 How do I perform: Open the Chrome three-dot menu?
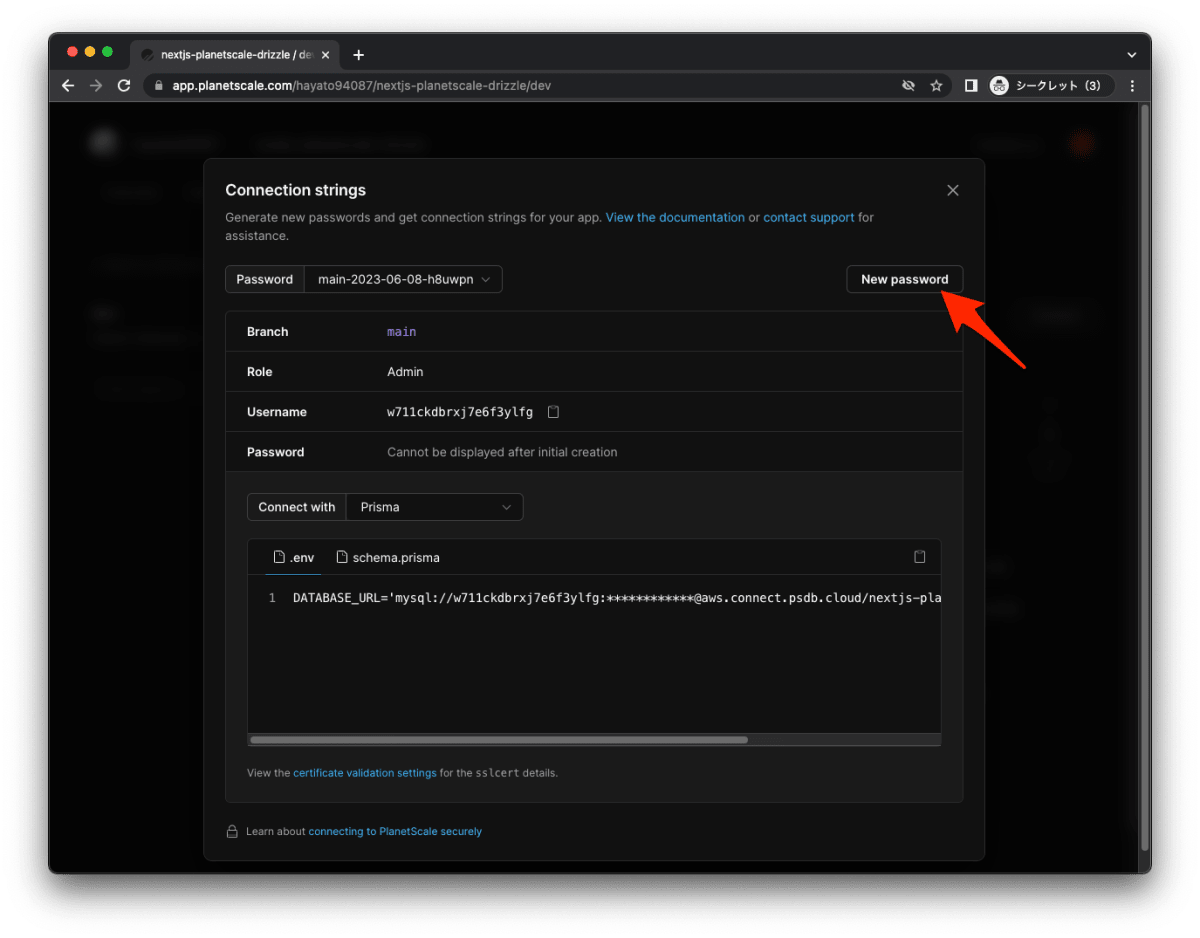(x=1132, y=86)
